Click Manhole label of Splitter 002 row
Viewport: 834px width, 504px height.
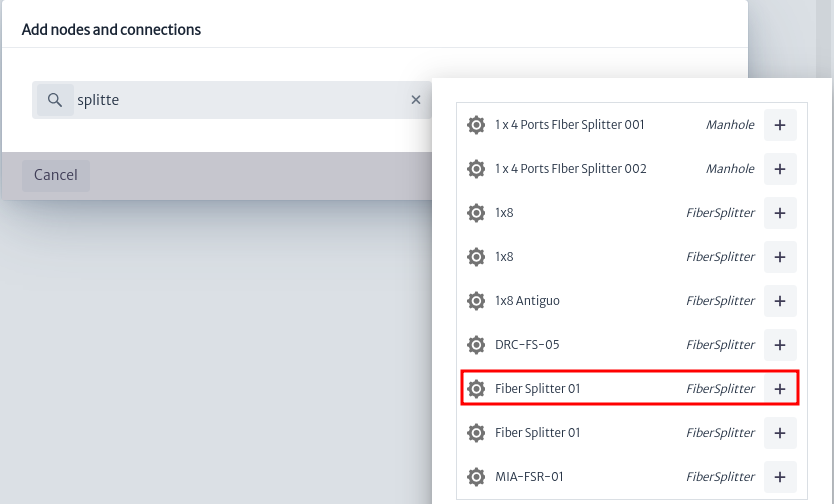point(730,169)
